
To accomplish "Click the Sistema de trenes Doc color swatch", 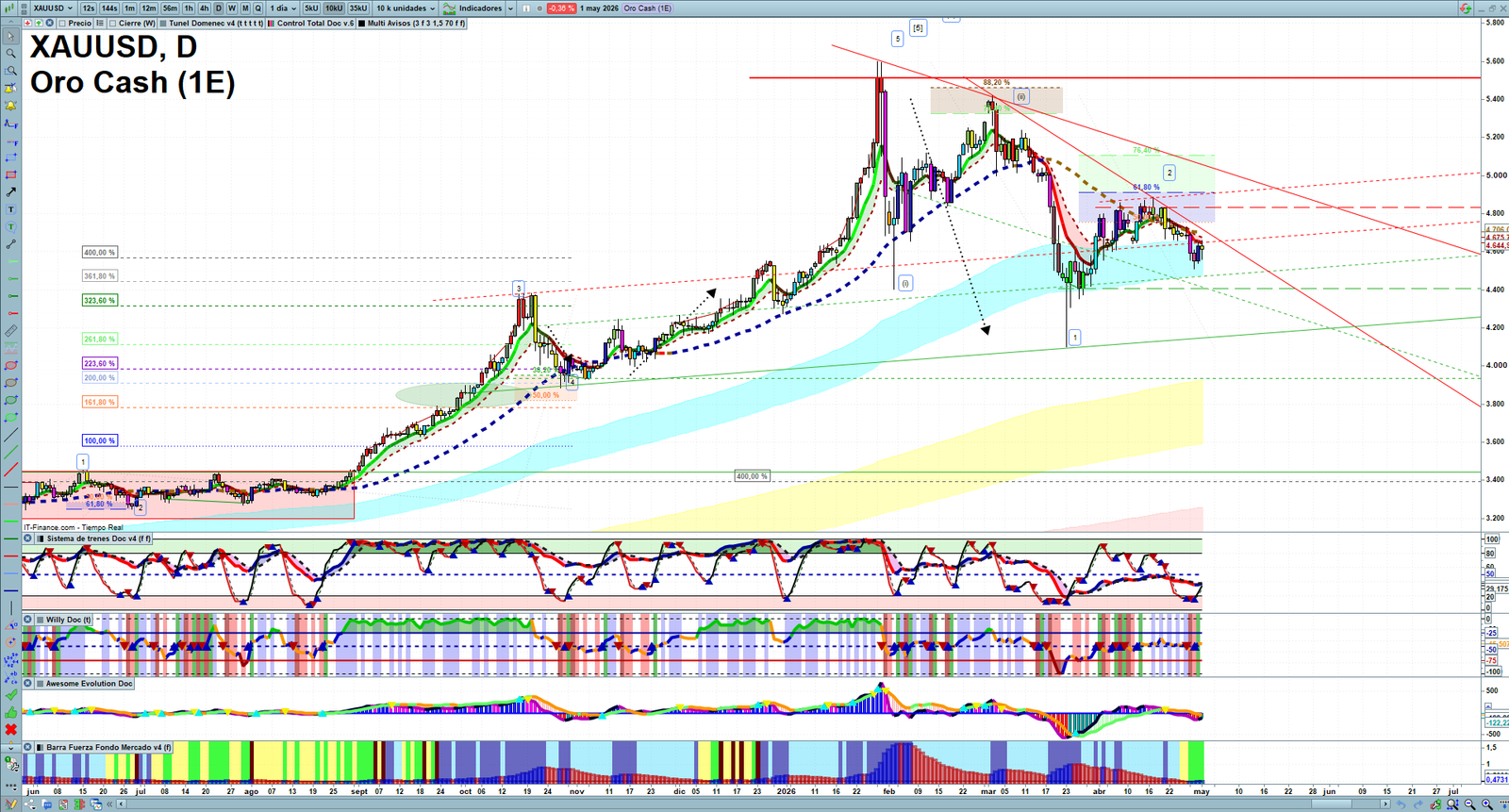I will coord(40,539).
